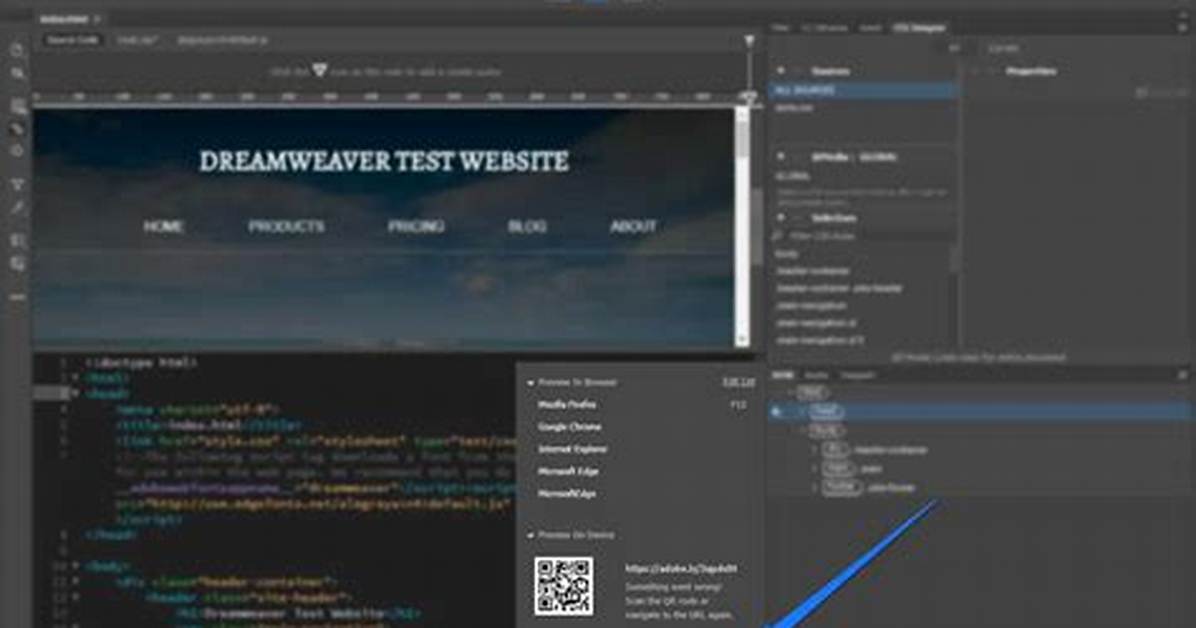Click the add element plus beside head tag

(776, 412)
